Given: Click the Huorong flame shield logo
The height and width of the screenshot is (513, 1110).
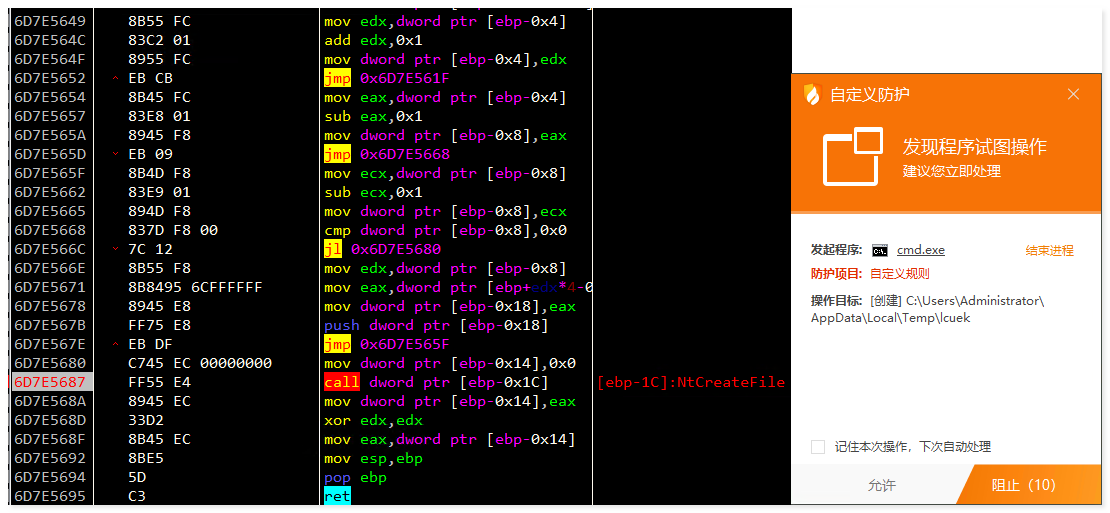Looking at the screenshot, I should [x=811, y=95].
